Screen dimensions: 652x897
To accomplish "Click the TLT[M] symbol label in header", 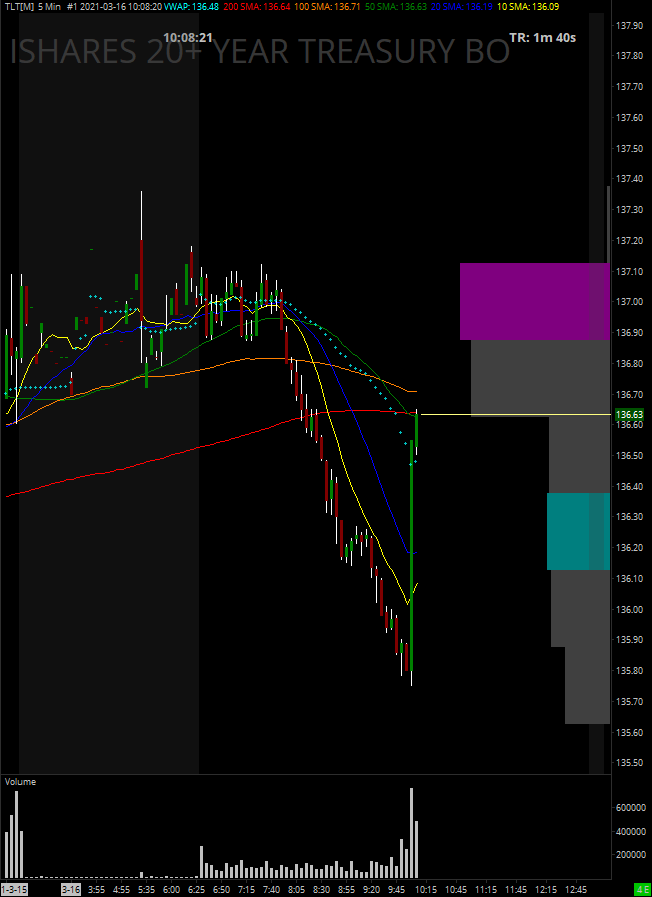I will coord(18,6).
